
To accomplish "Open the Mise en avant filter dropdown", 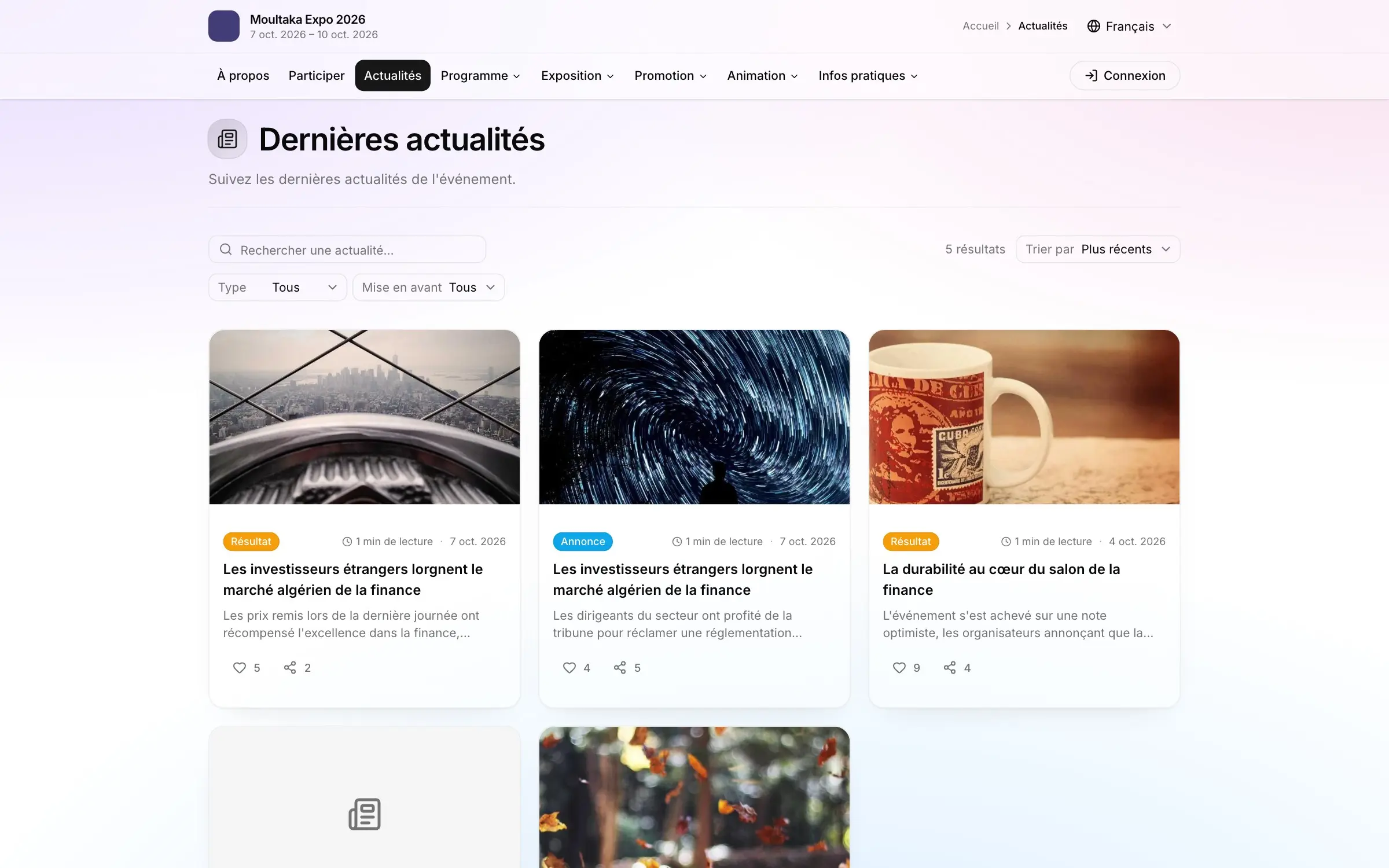I will pos(428,287).
